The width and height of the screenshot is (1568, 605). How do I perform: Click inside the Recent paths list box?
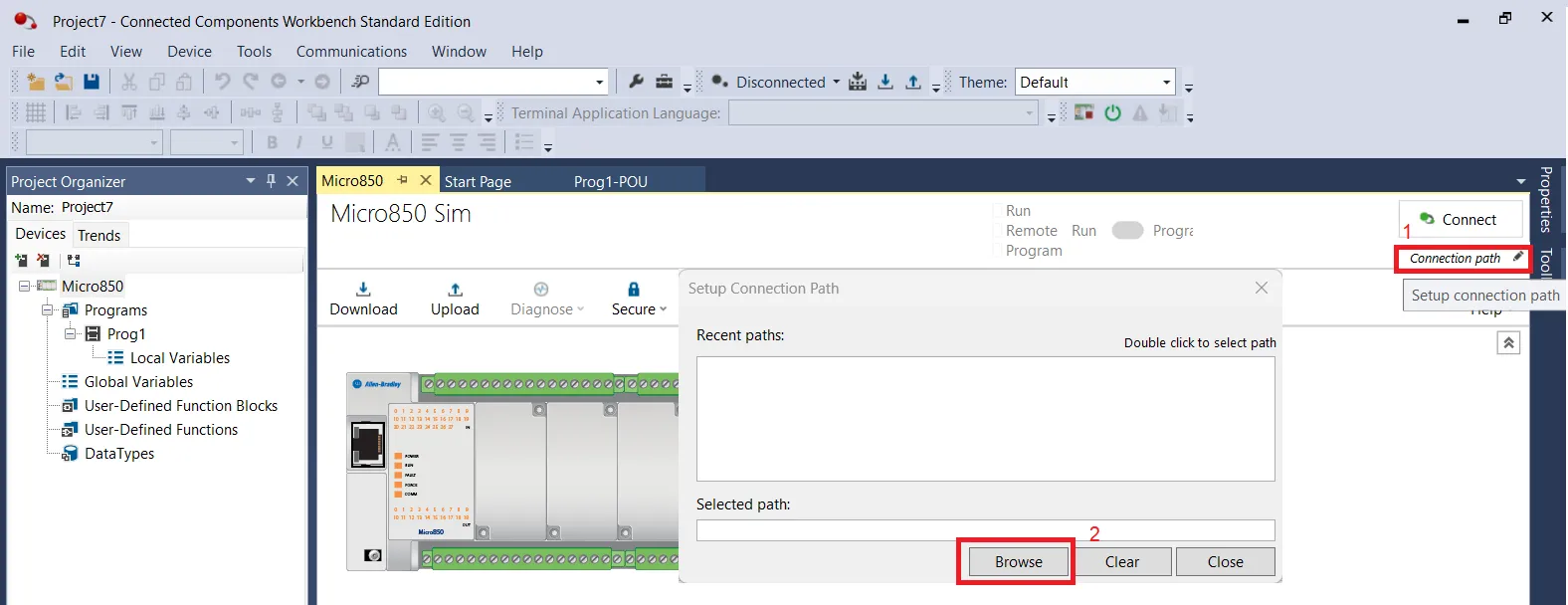click(x=985, y=419)
